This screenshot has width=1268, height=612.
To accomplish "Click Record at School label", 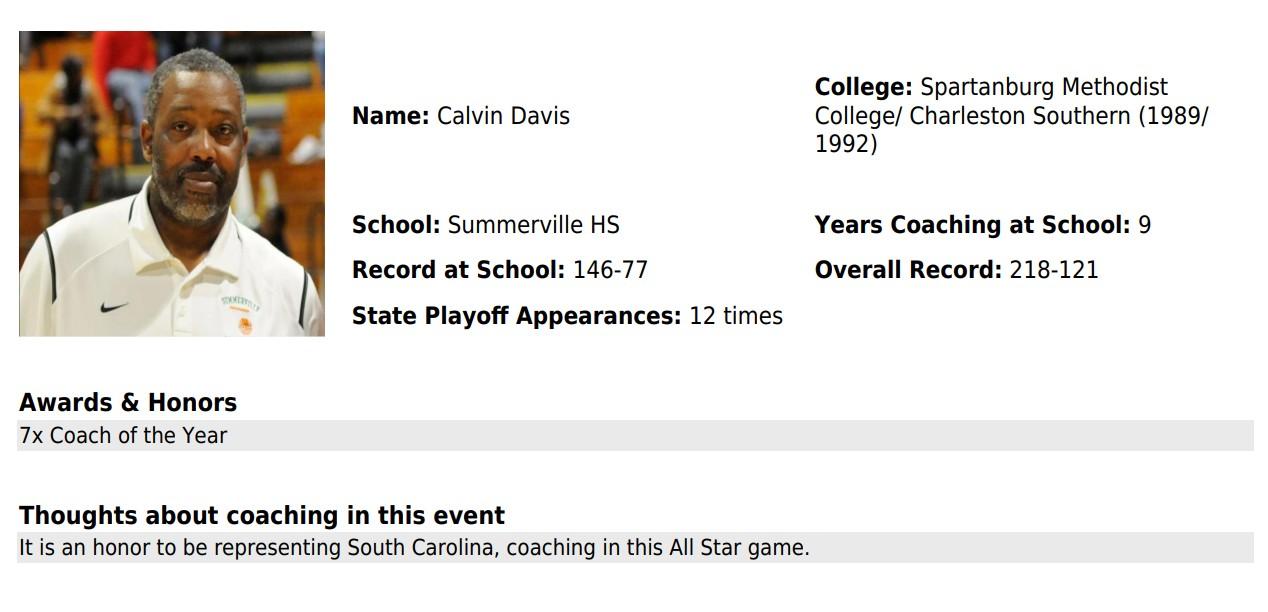I will [459, 270].
